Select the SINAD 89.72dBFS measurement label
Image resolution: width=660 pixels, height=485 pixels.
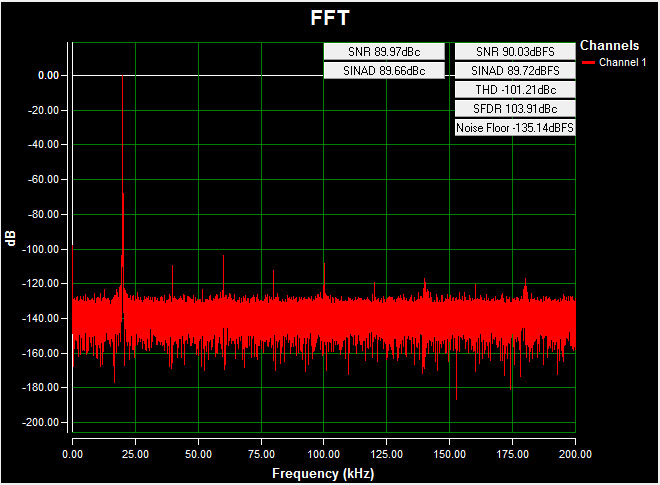(515, 71)
